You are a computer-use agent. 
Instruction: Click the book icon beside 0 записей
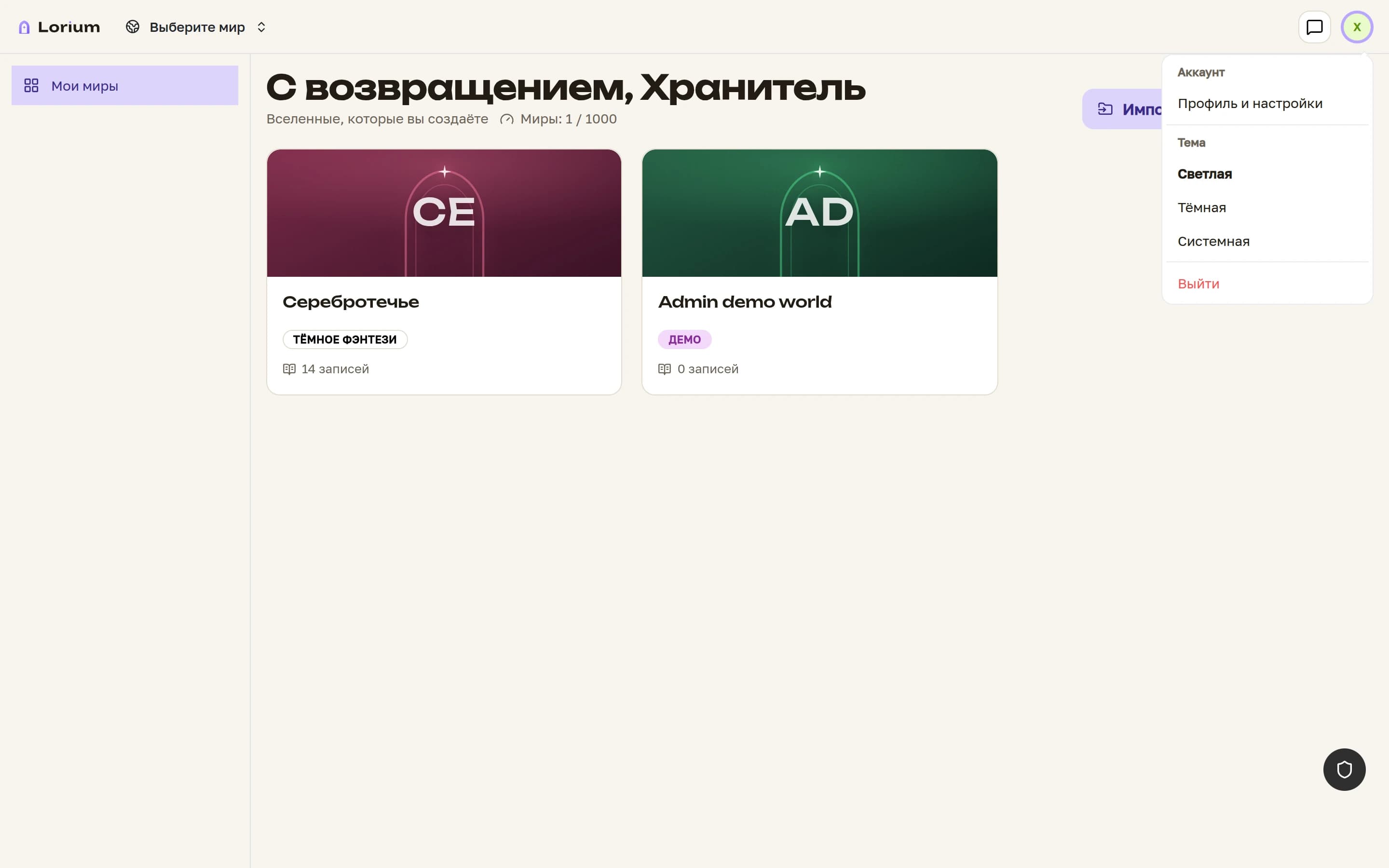click(665, 369)
